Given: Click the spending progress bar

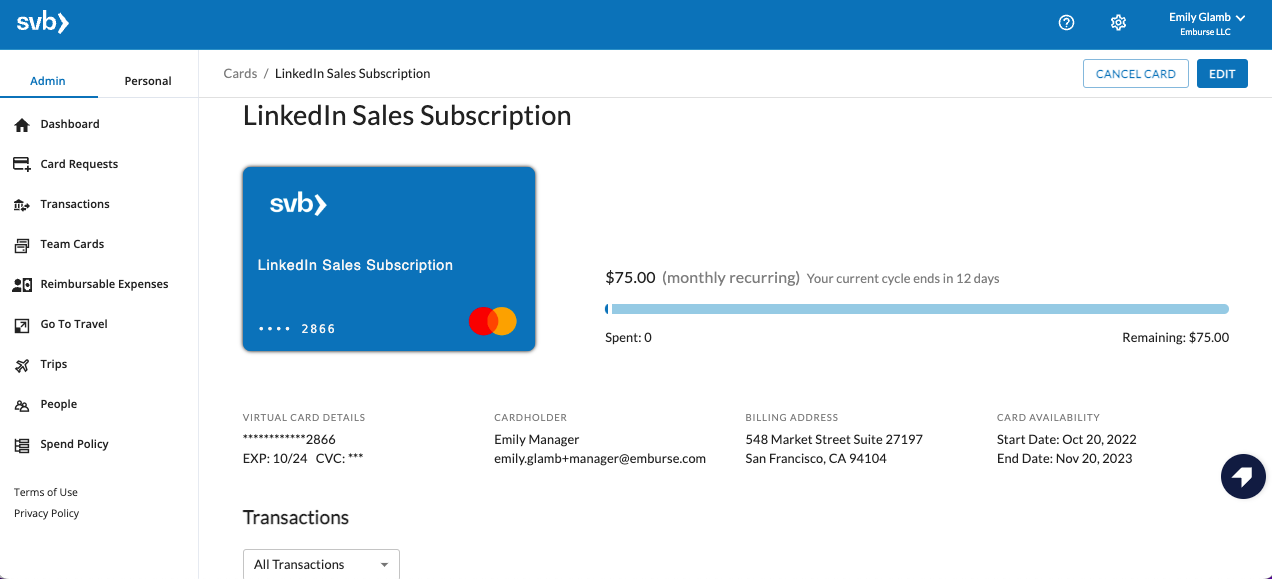Looking at the screenshot, I should [x=917, y=309].
